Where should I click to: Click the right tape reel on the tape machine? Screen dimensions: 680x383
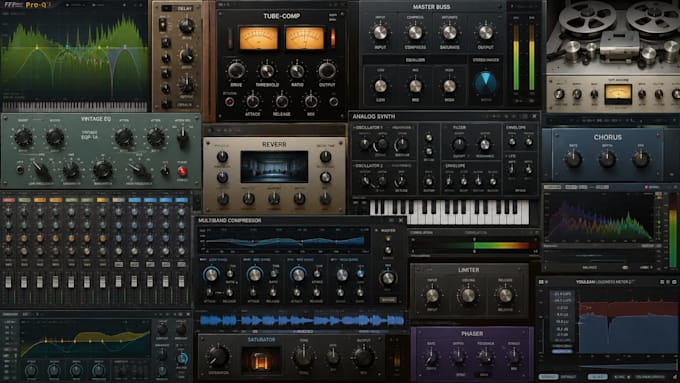(653, 17)
